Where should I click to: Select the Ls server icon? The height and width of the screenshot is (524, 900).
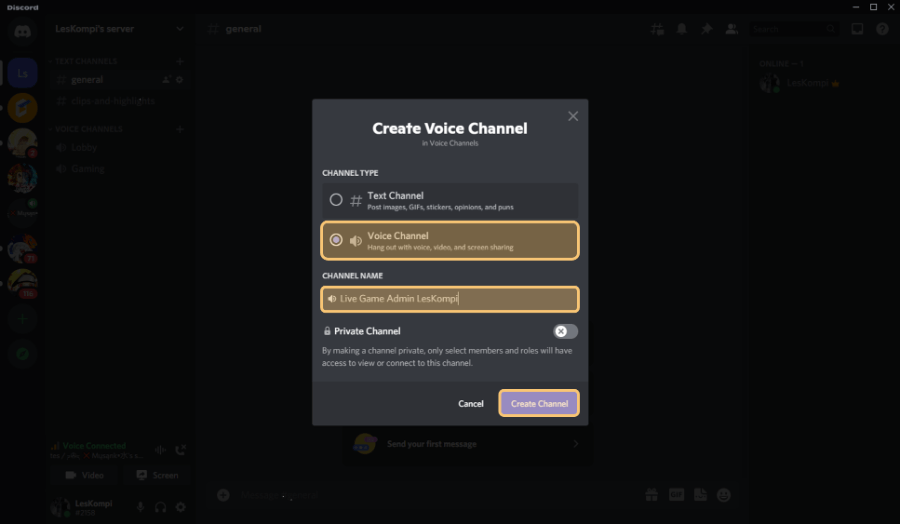click(x=22, y=73)
